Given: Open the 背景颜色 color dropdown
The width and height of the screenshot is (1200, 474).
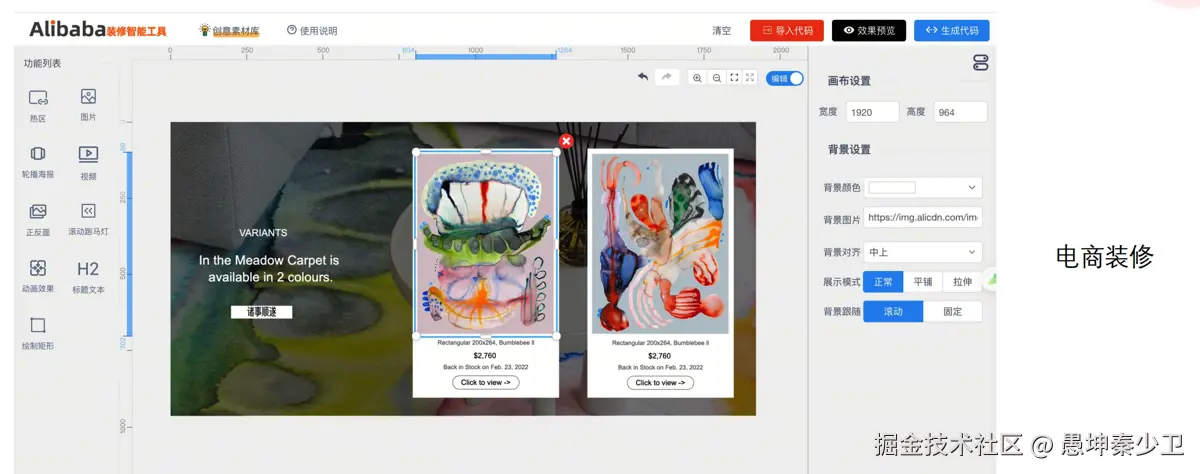Looking at the screenshot, I should (923, 187).
